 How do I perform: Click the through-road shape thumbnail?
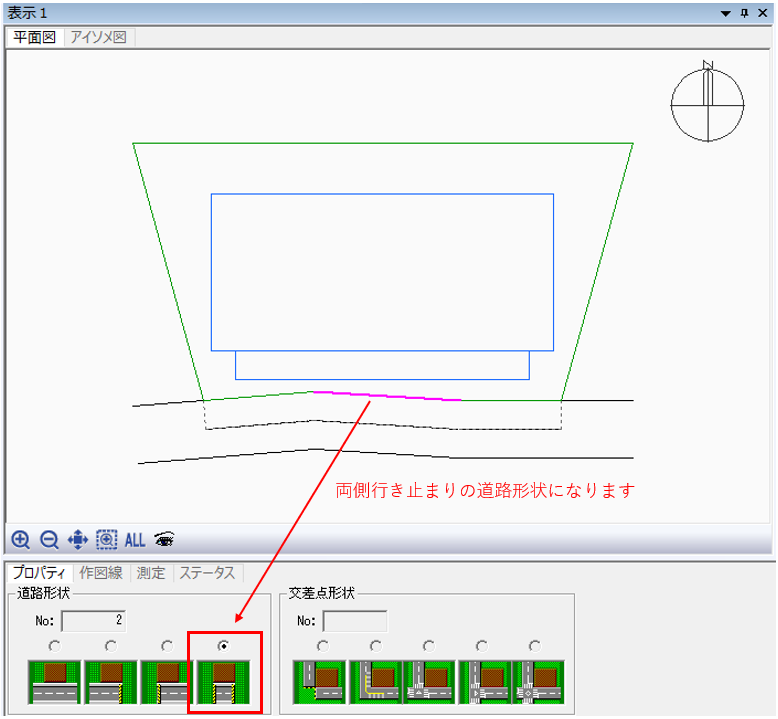[55, 682]
